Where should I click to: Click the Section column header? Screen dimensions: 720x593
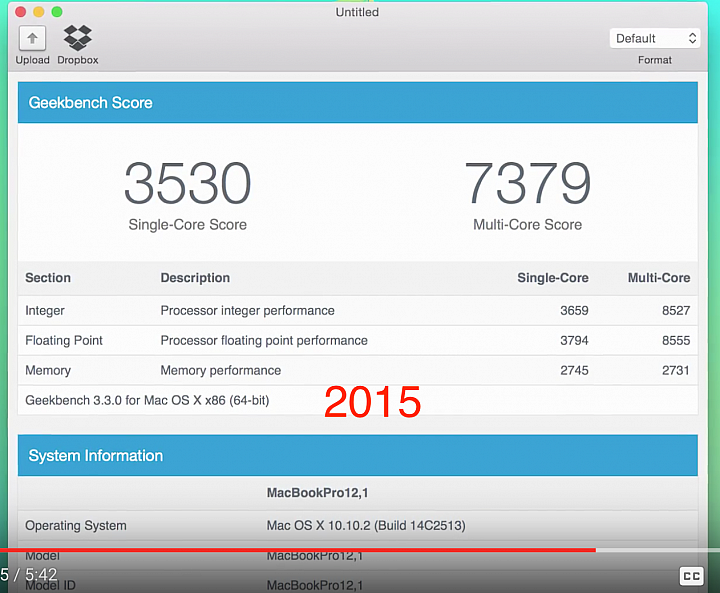48,278
